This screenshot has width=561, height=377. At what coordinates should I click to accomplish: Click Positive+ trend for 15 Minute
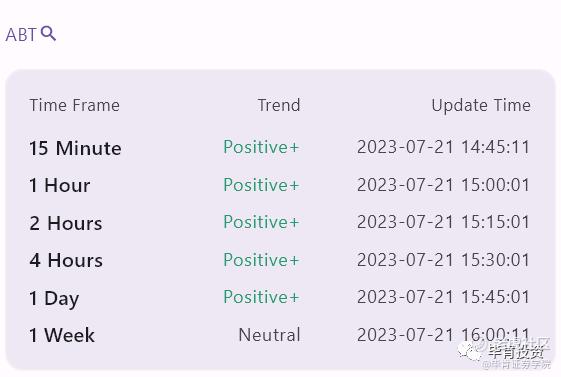(261, 147)
